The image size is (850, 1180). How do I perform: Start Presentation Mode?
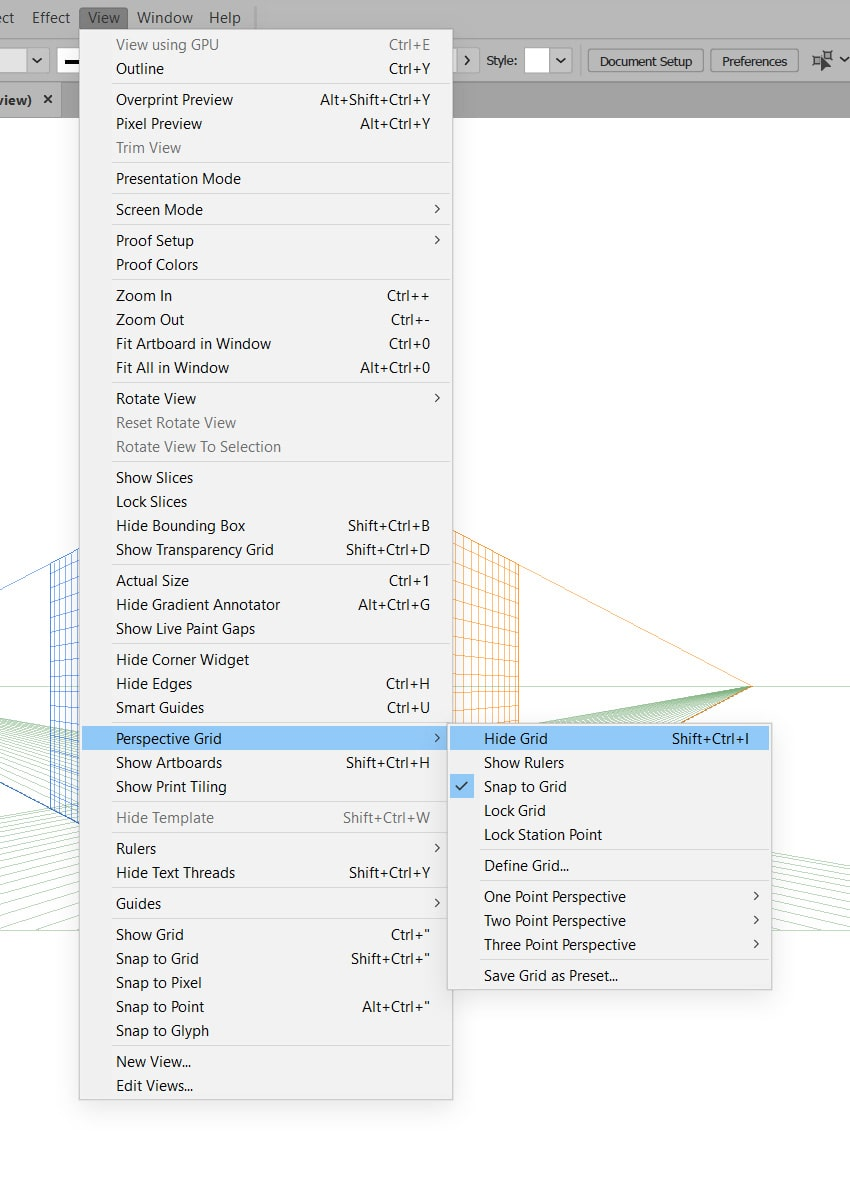coord(266,178)
